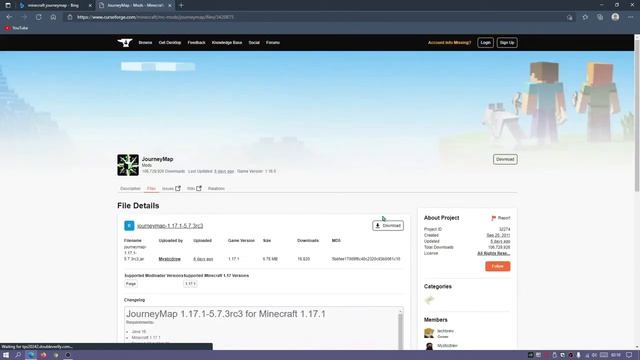This screenshot has width=640, height=360.
Task: Click the orange Follow button
Action: pos(498,266)
